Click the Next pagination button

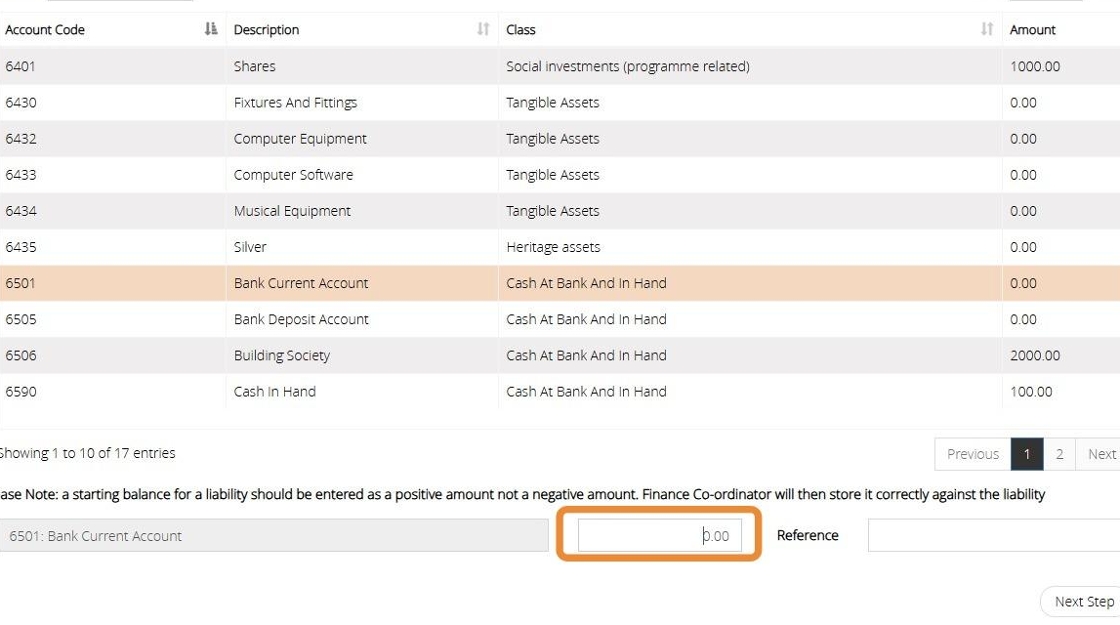(1101, 454)
